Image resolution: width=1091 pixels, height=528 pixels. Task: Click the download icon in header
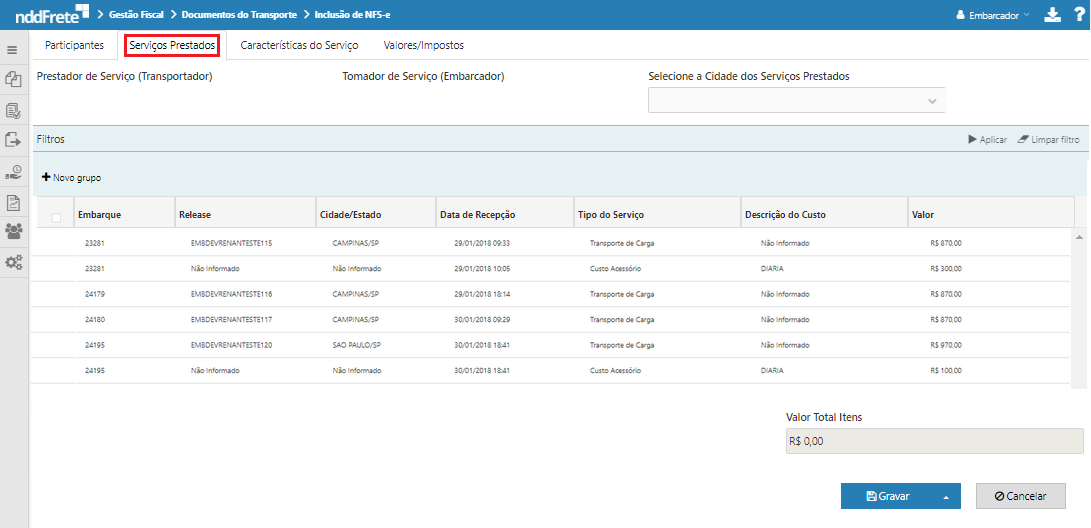pyautogui.click(x=1051, y=15)
